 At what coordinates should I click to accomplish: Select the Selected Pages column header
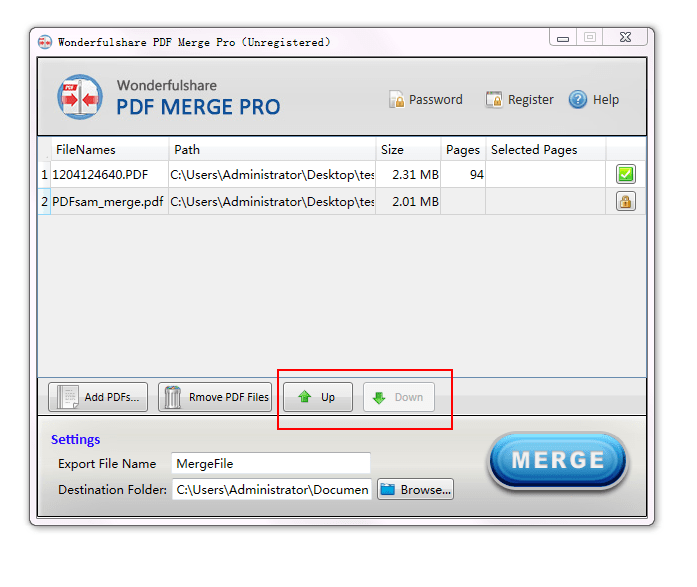click(x=545, y=150)
